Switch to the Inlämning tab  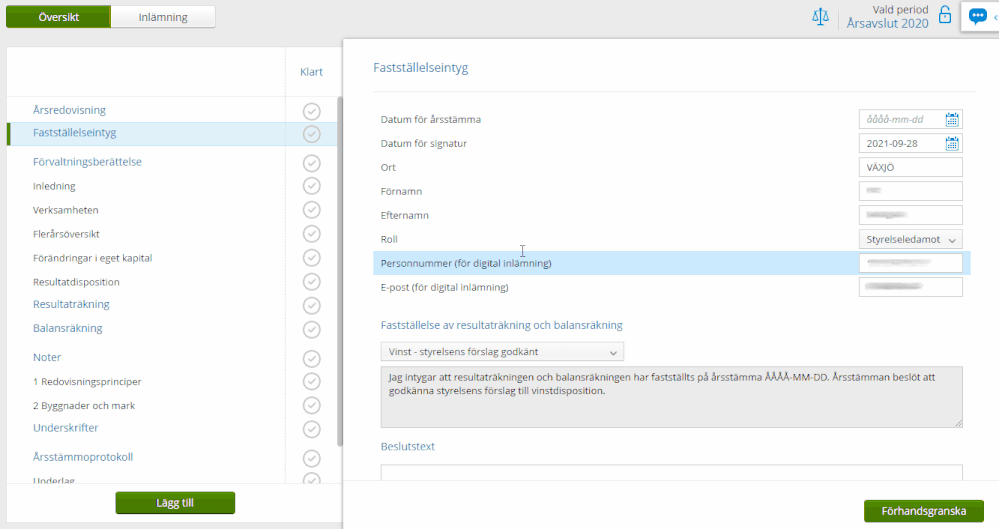tap(162, 17)
